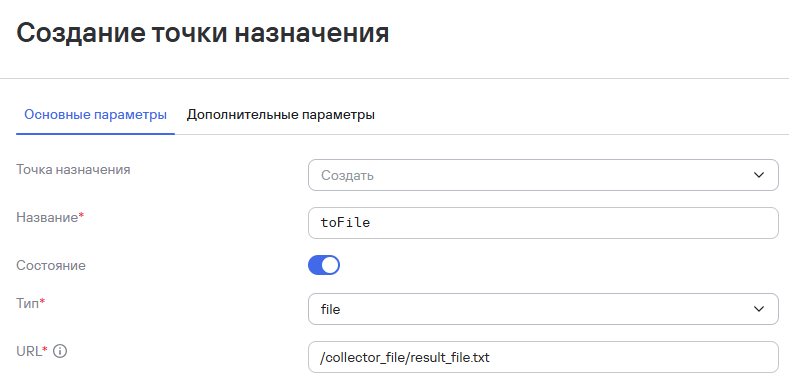
Task: Click the Точка назначения label
Action: 73,170
